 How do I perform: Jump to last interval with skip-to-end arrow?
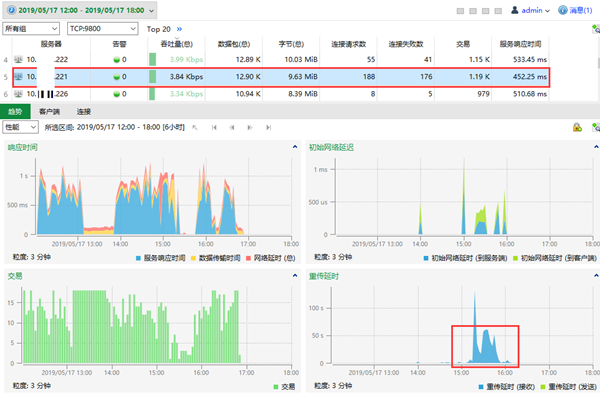(269, 127)
